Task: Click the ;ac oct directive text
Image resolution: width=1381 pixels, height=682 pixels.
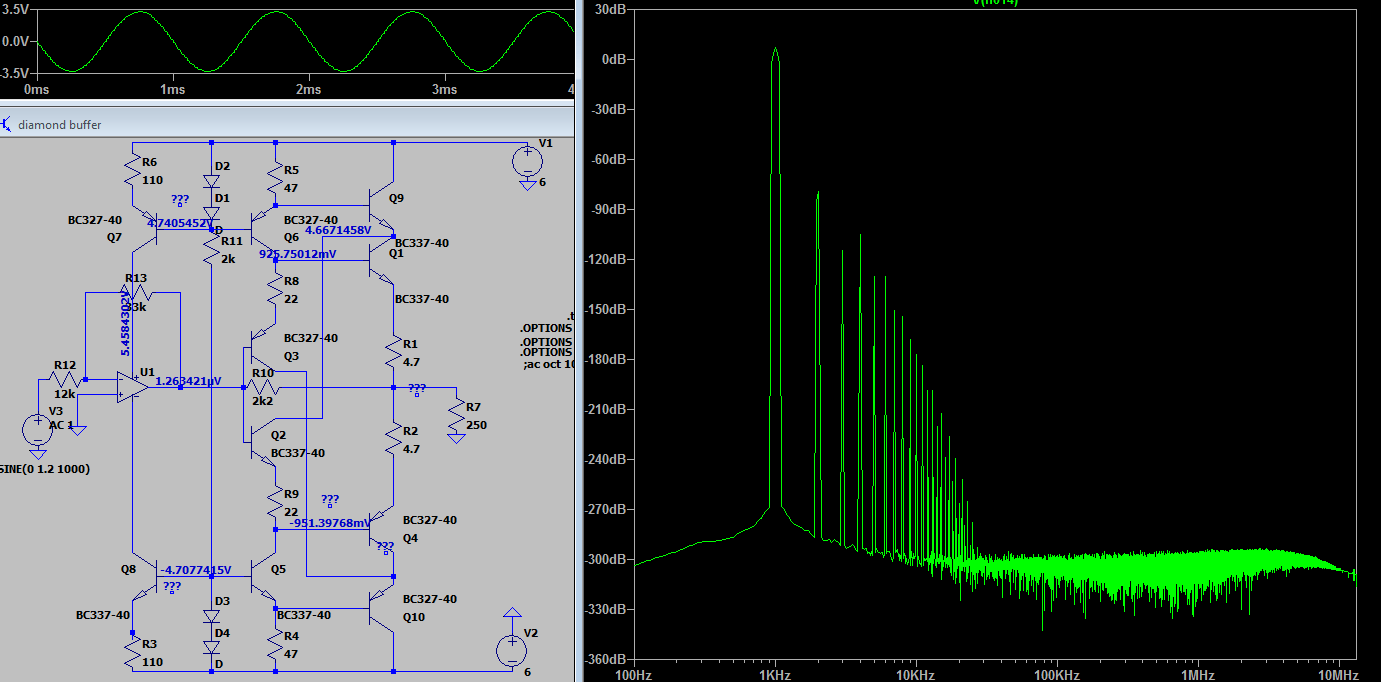Action: coord(549,364)
